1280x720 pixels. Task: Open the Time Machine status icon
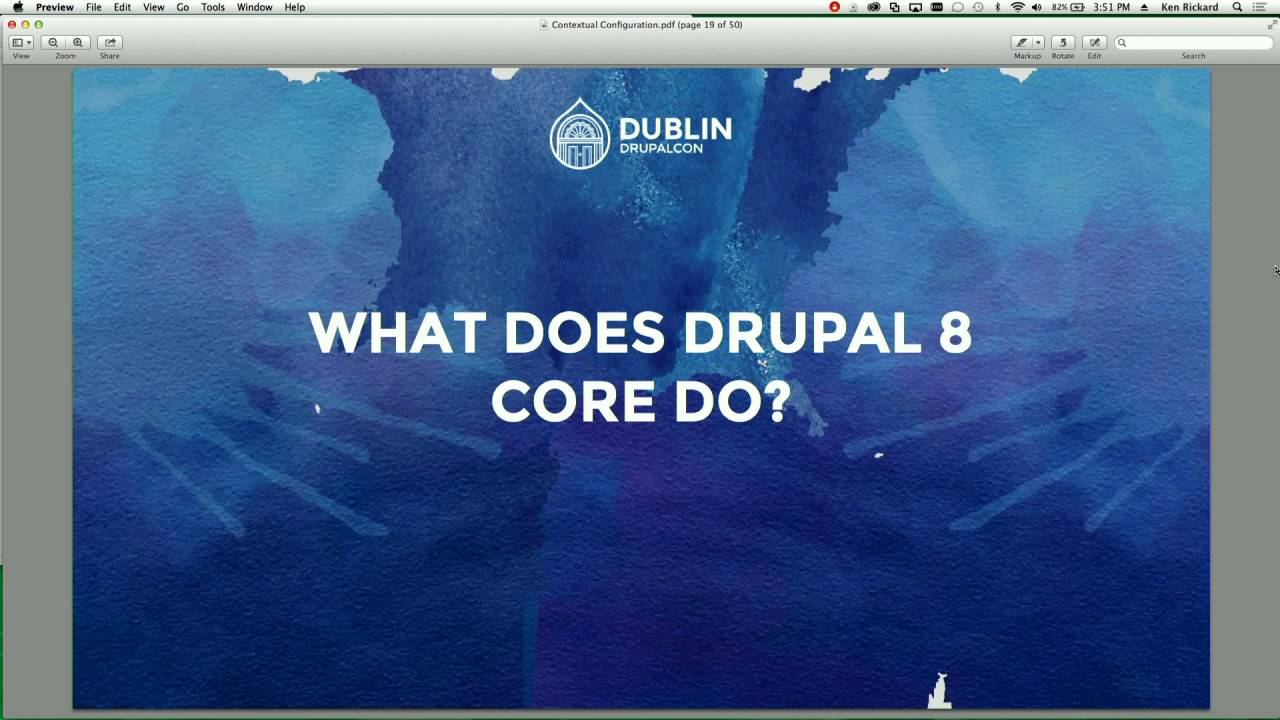(978, 7)
